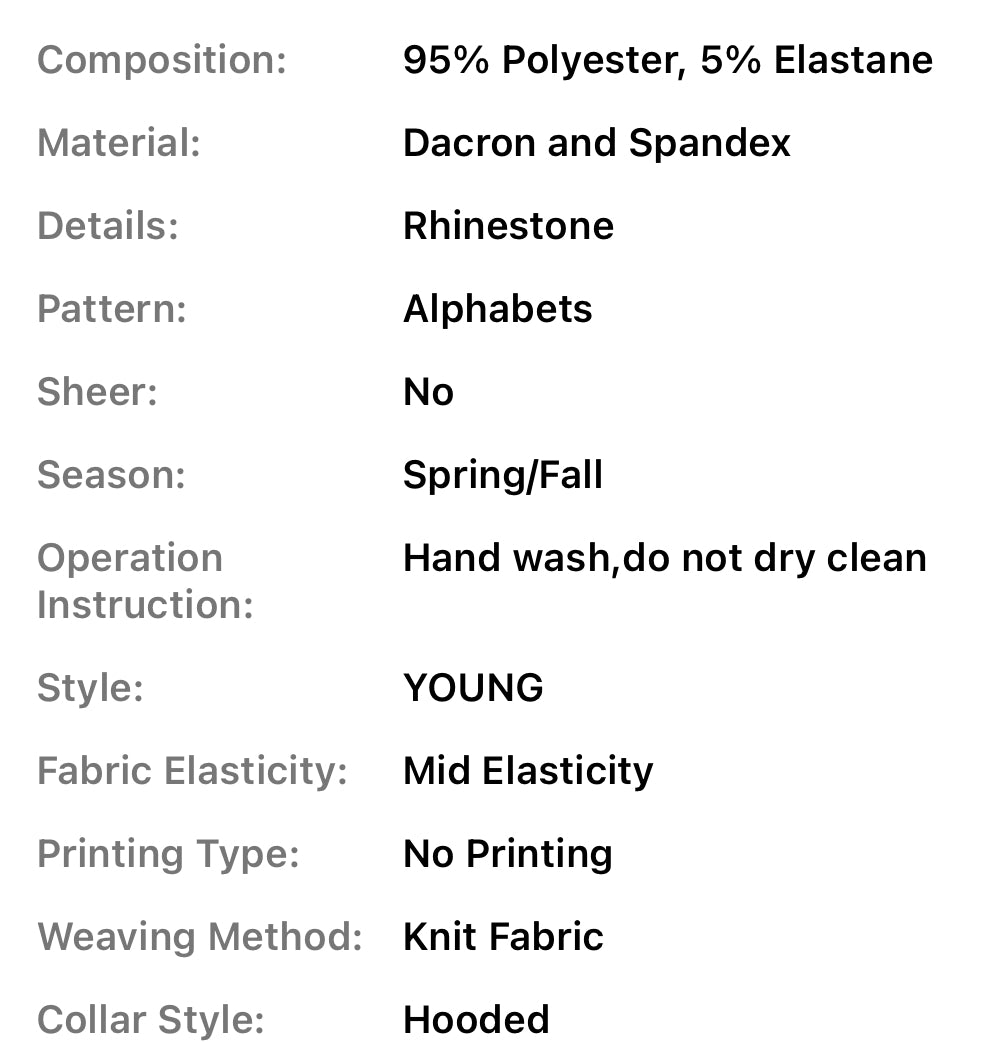Click the "Fabric Elasticity:" label
Viewport: 992px width, 1042px height.
pos(192,771)
